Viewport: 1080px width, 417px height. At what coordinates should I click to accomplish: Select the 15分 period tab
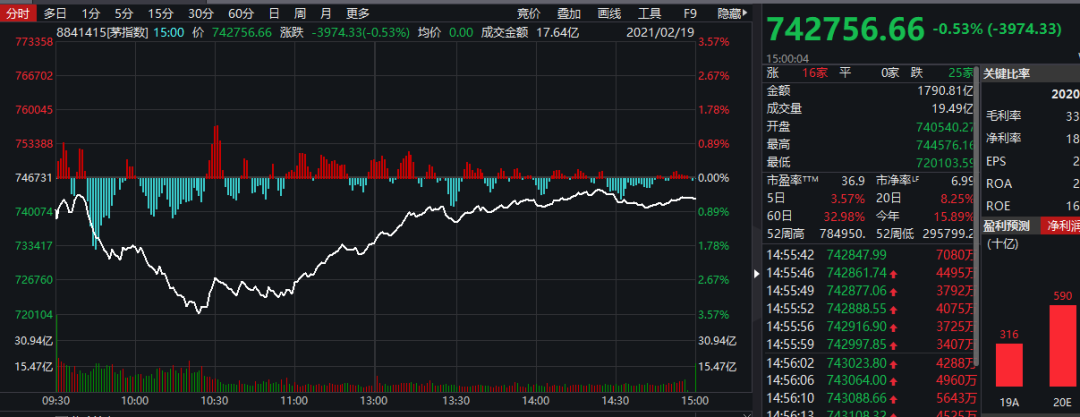point(160,14)
